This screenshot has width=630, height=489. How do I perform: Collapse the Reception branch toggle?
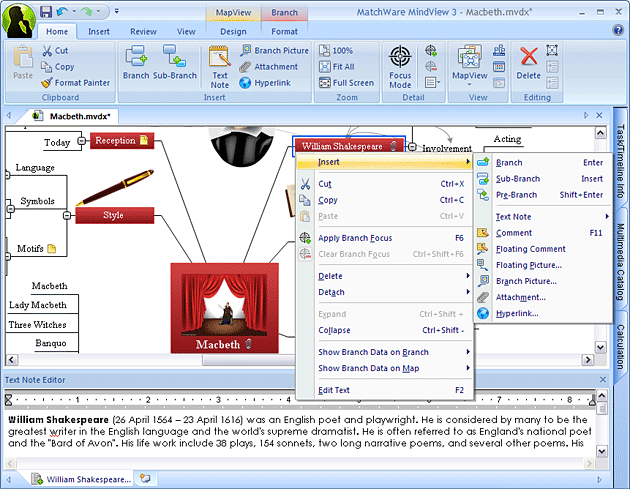click(82, 141)
